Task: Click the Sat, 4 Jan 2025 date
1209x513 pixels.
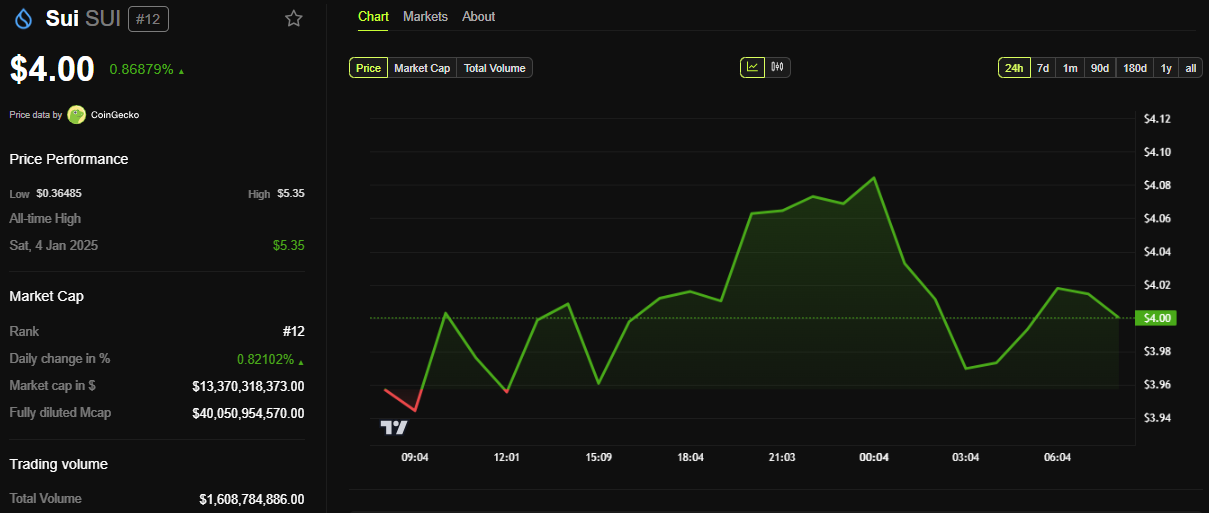Action: [53, 245]
